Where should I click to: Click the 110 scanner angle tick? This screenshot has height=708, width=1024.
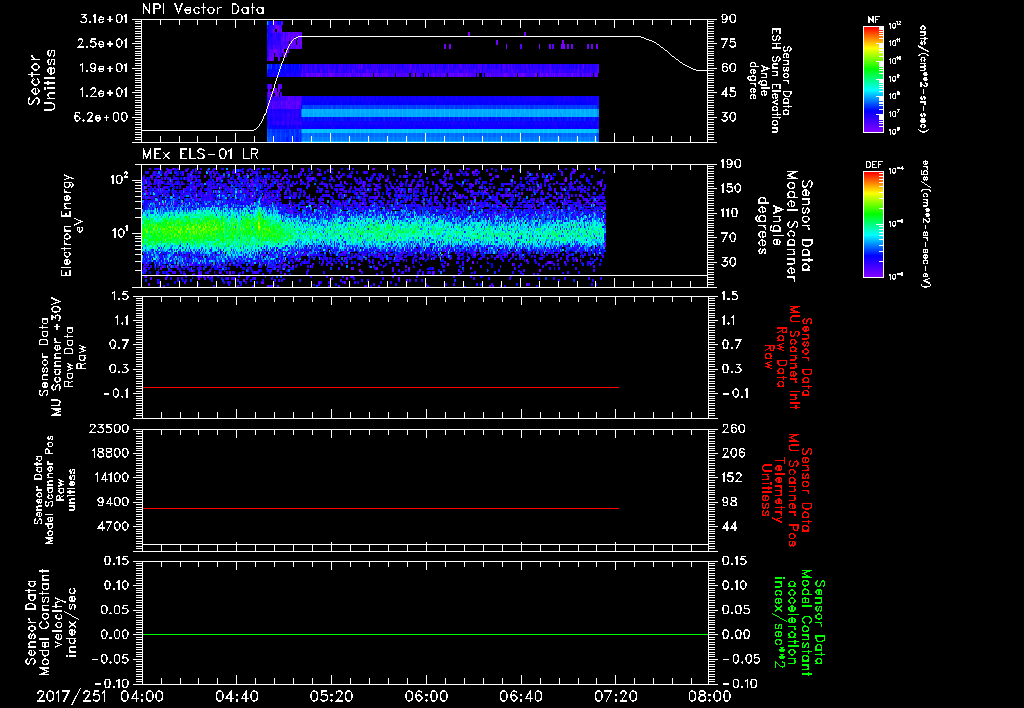pyautogui.click(x=731, y=213)
